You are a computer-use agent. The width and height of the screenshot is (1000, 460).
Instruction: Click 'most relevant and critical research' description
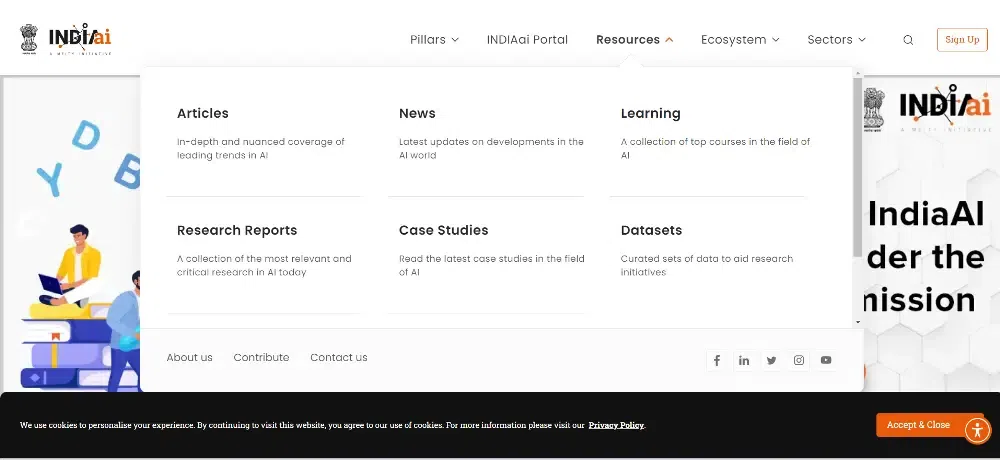pyautogui.click(x=264, y=265)
